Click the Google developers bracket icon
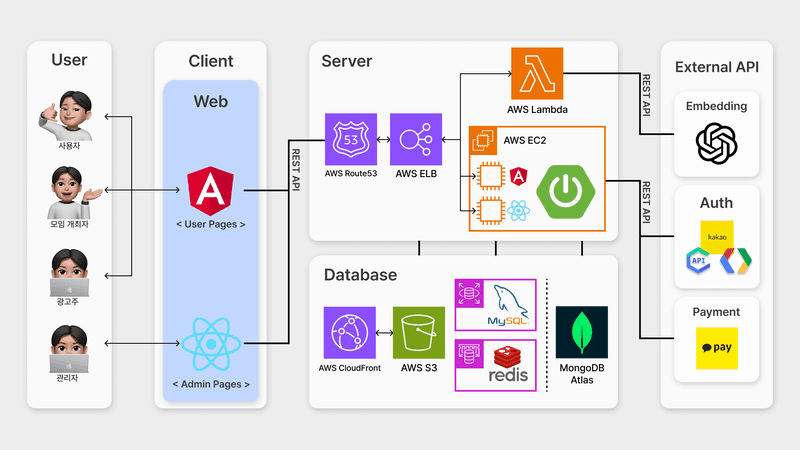 tap(736, 261)
